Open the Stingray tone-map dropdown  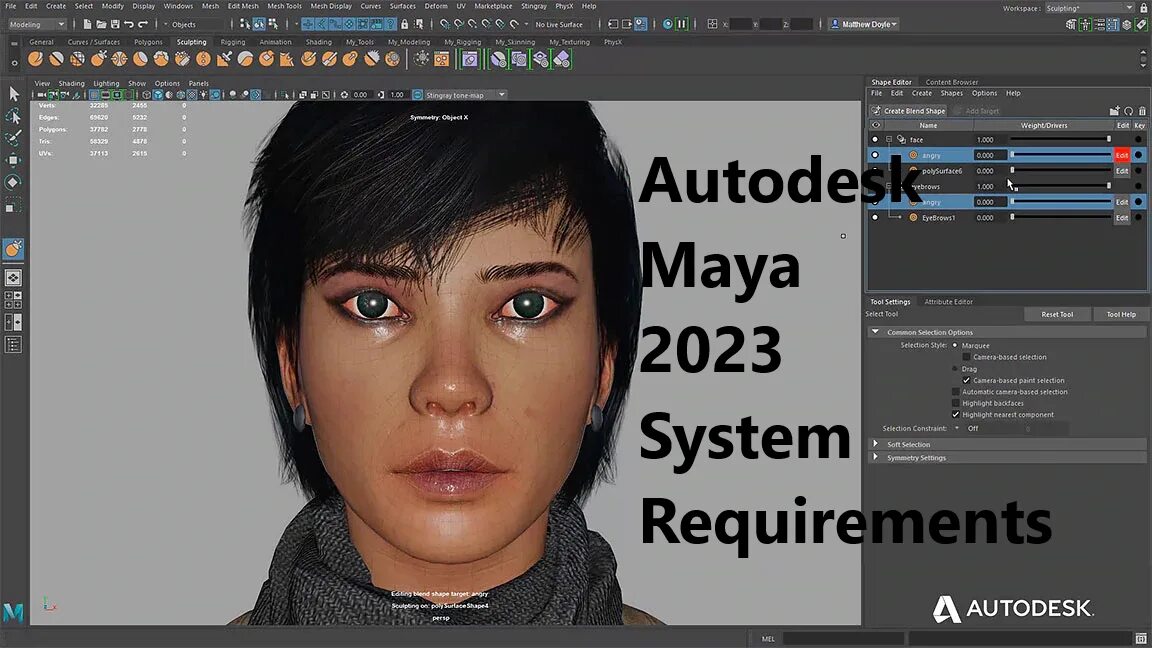[x=466, y=95]
